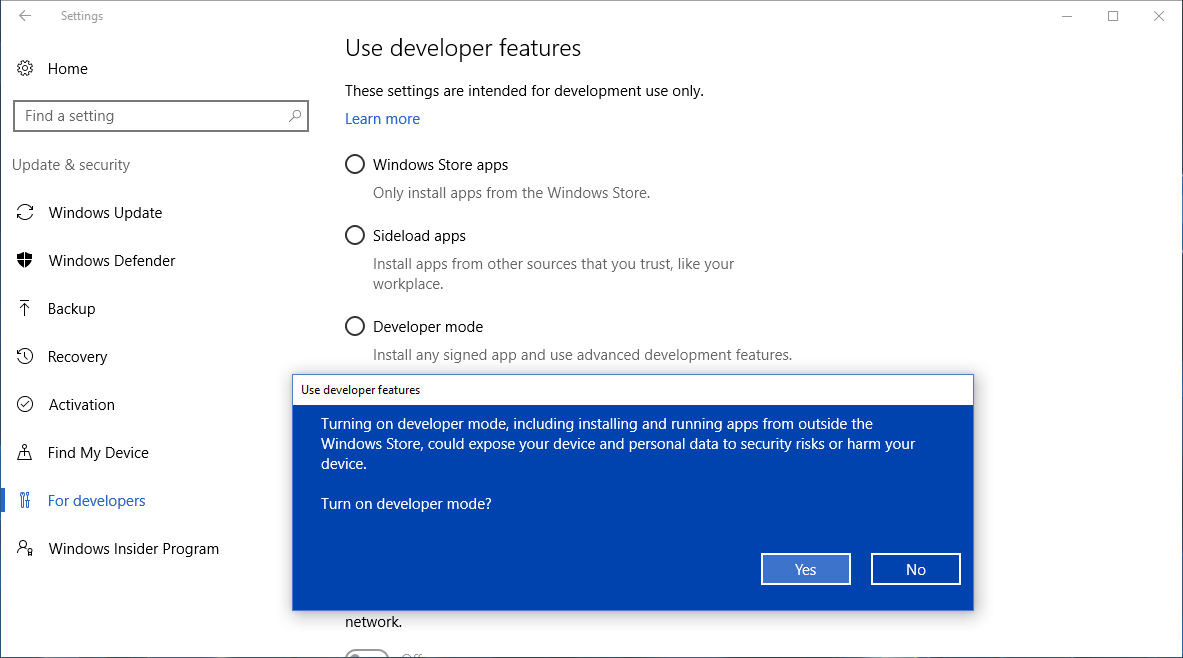
Task: Click the 'Turn on developer mode?' text
Action: pos(406,503)
